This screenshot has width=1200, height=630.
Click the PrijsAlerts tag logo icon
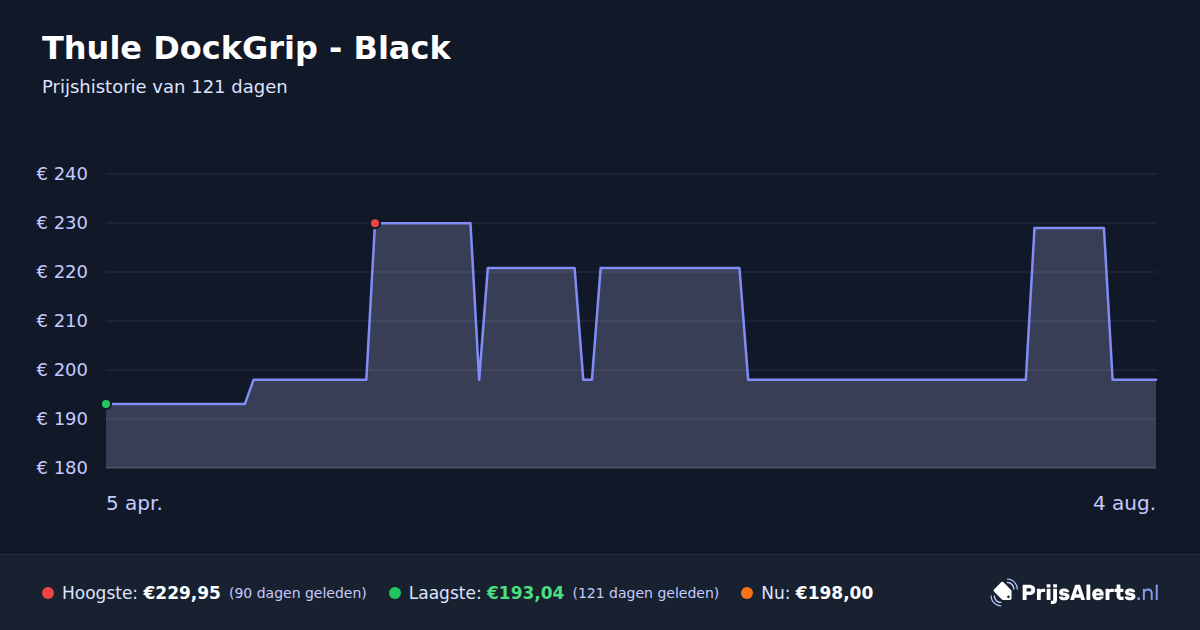[1003, 593]
